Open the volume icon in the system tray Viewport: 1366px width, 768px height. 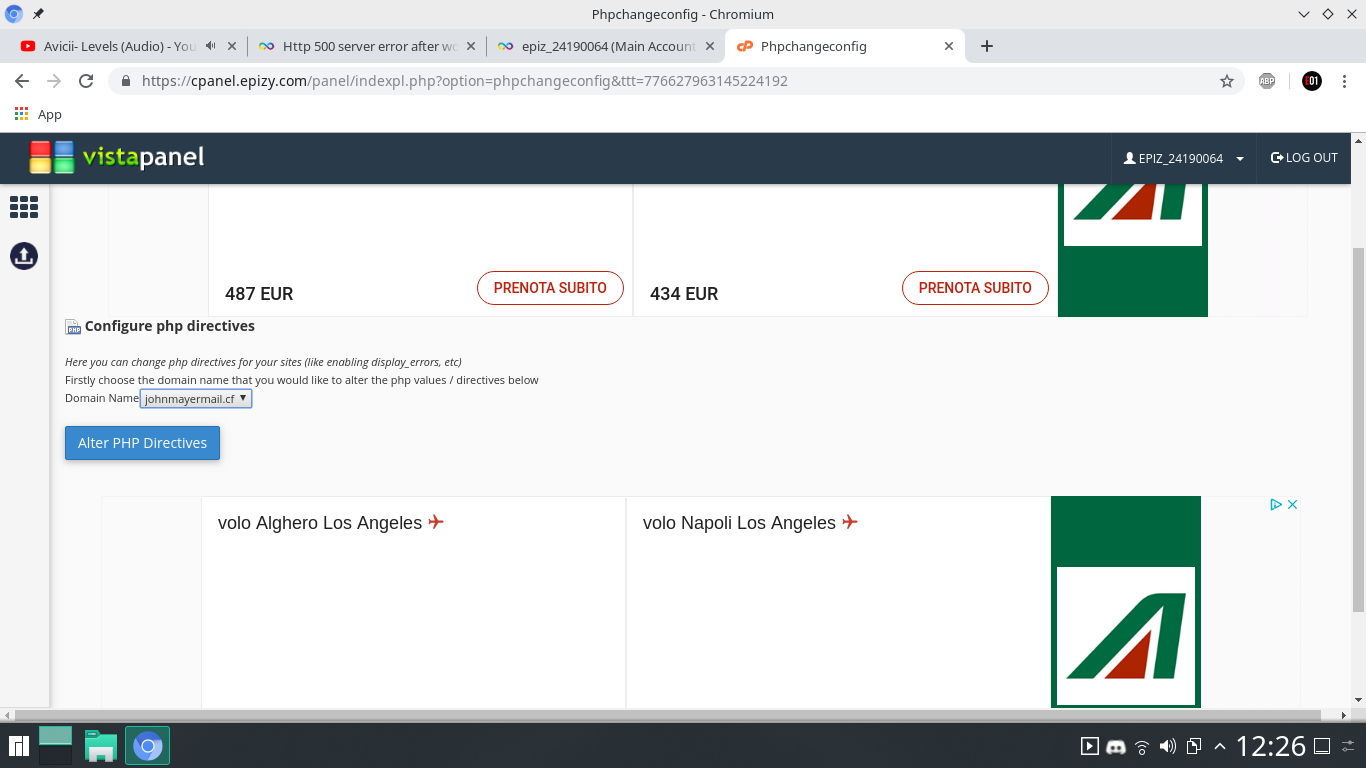point(1167,746)
